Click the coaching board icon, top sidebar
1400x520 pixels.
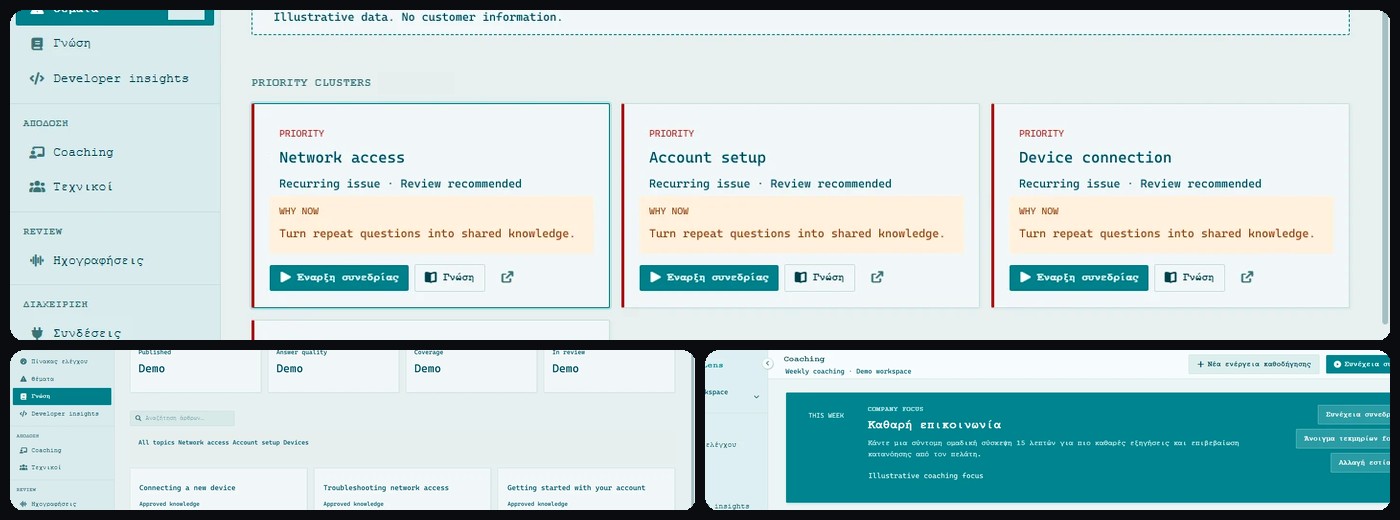[x=37, y=153]
